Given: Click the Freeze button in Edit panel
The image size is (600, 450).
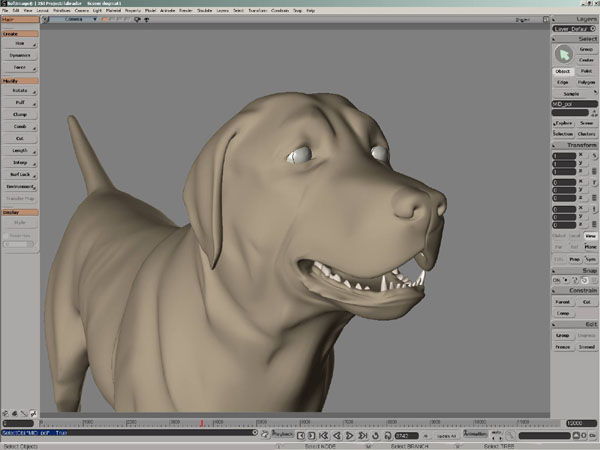Looking at the screenshot, I should coord(562,347).
